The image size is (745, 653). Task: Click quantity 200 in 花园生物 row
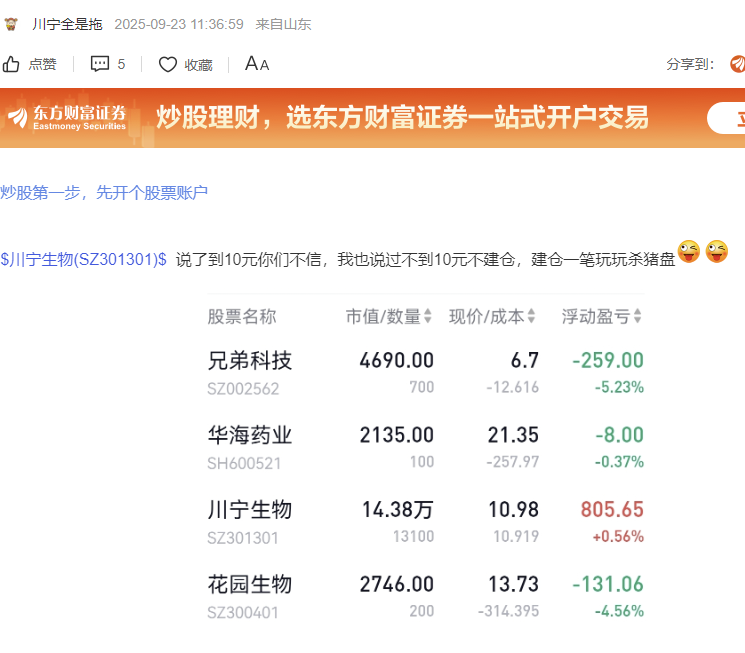coord(422,611)
